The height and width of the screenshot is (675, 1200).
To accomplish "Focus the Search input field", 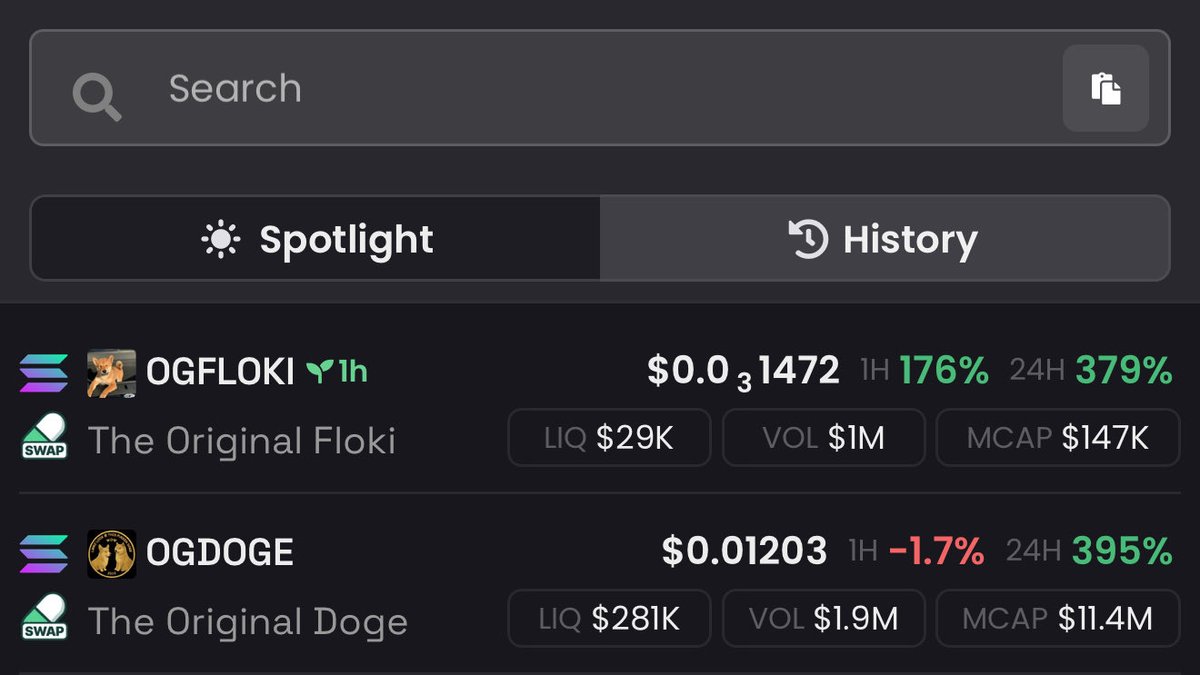I will pos(600,88).
